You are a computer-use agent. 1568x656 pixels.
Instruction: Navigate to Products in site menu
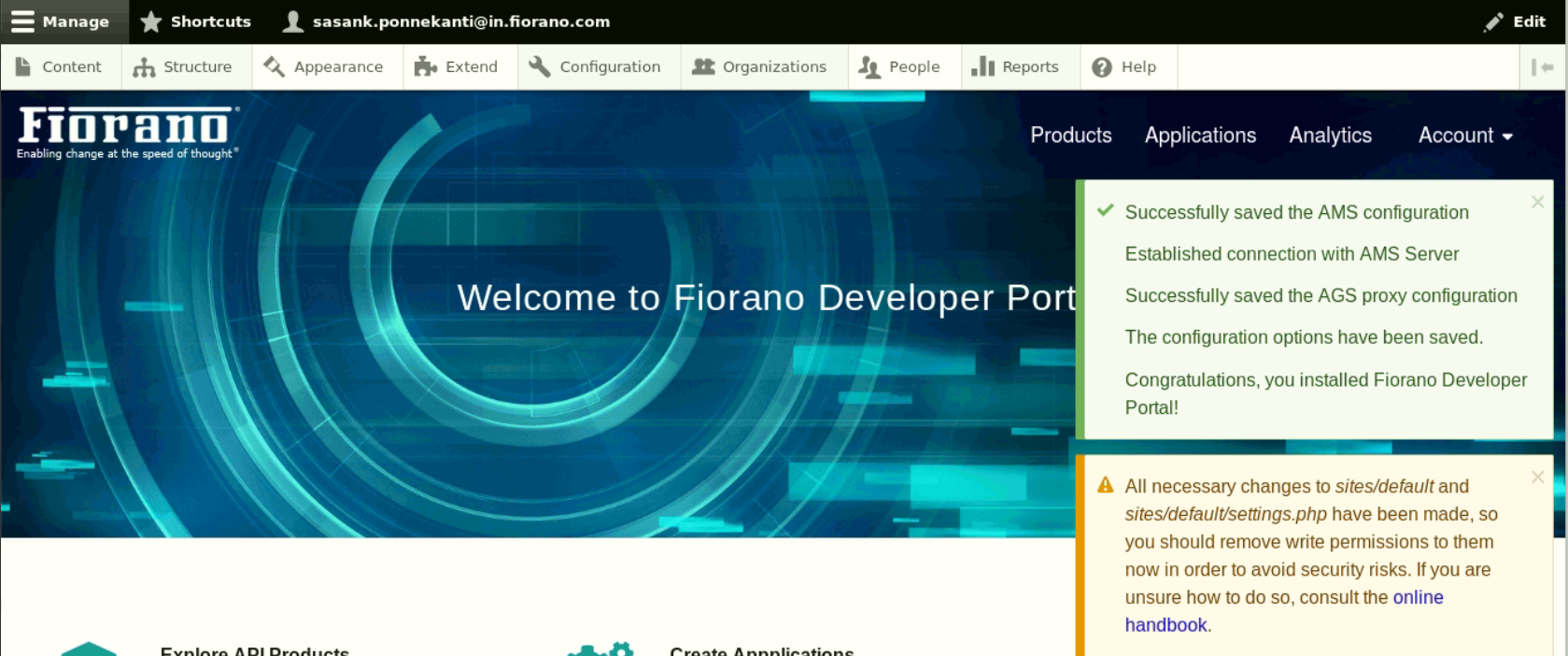tap(1070, 135)
